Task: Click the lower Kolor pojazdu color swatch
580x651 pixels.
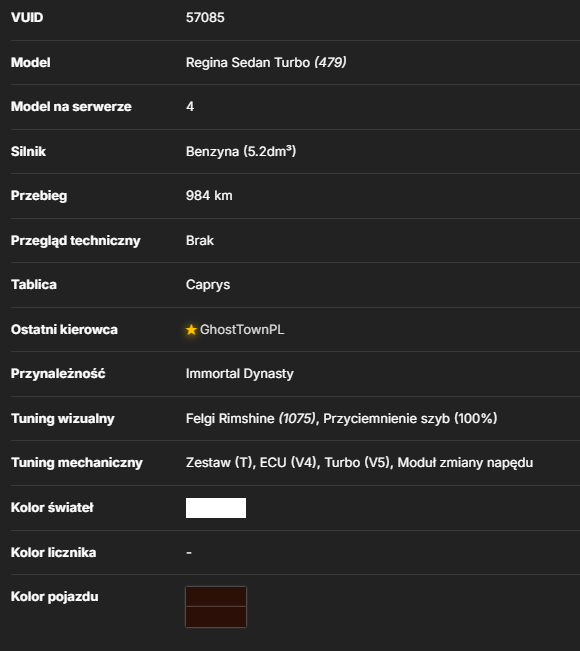Action: (216, 617)
